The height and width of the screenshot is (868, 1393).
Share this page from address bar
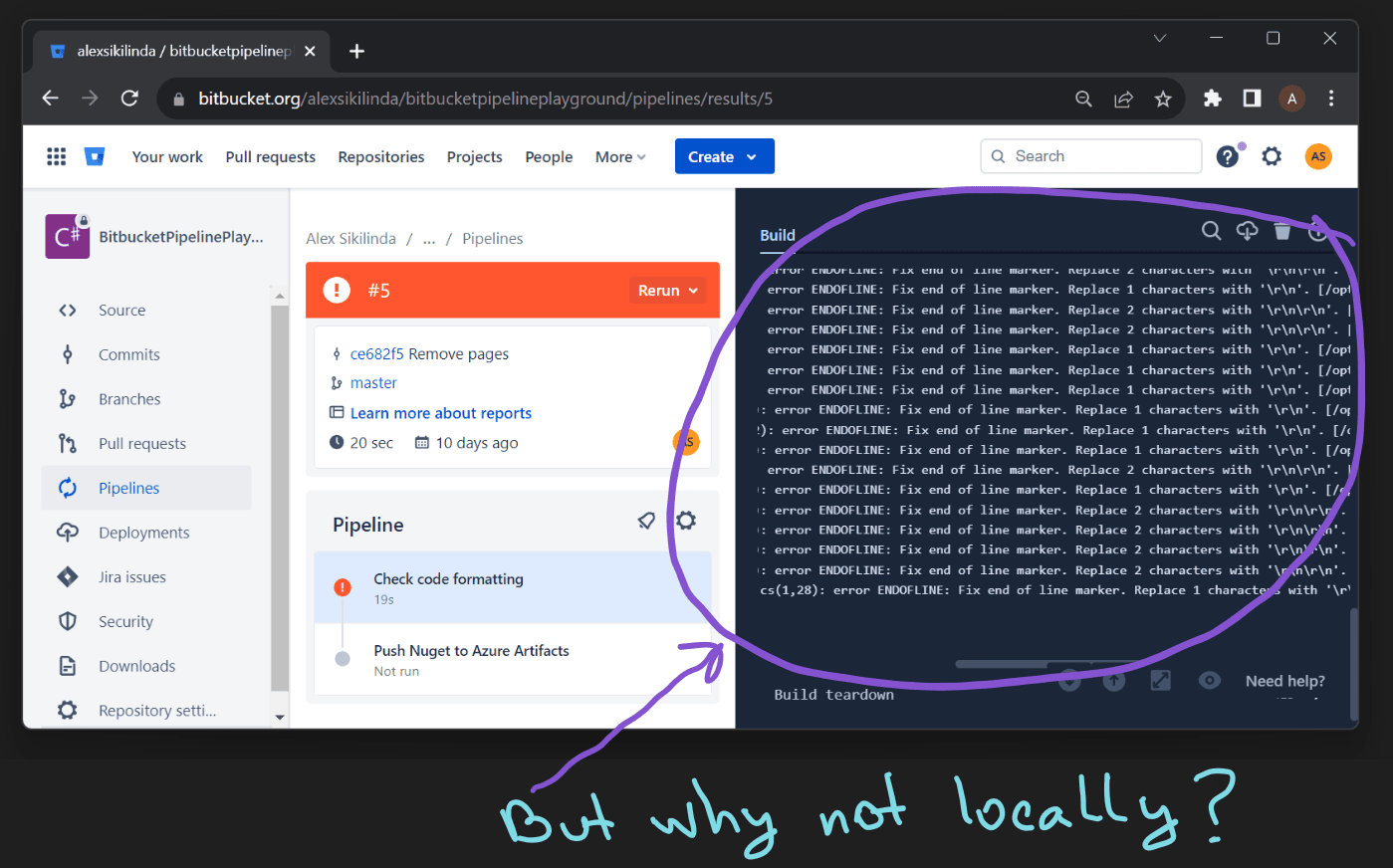1123,99
